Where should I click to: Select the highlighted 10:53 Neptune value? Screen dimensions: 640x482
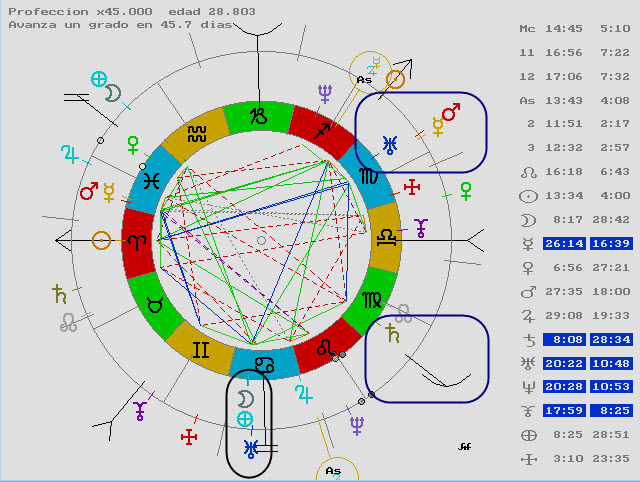610,387
